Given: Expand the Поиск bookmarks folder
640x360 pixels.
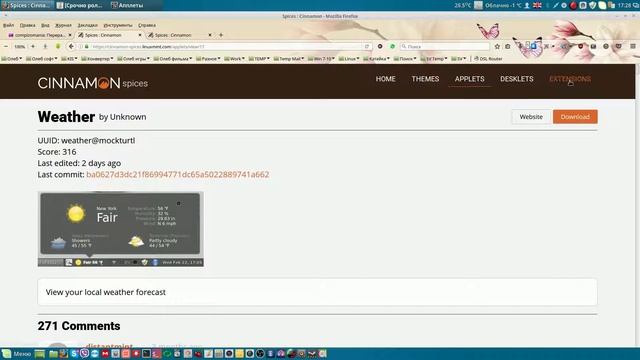Looking at the screenshot, I should click(x=405, y=59).
